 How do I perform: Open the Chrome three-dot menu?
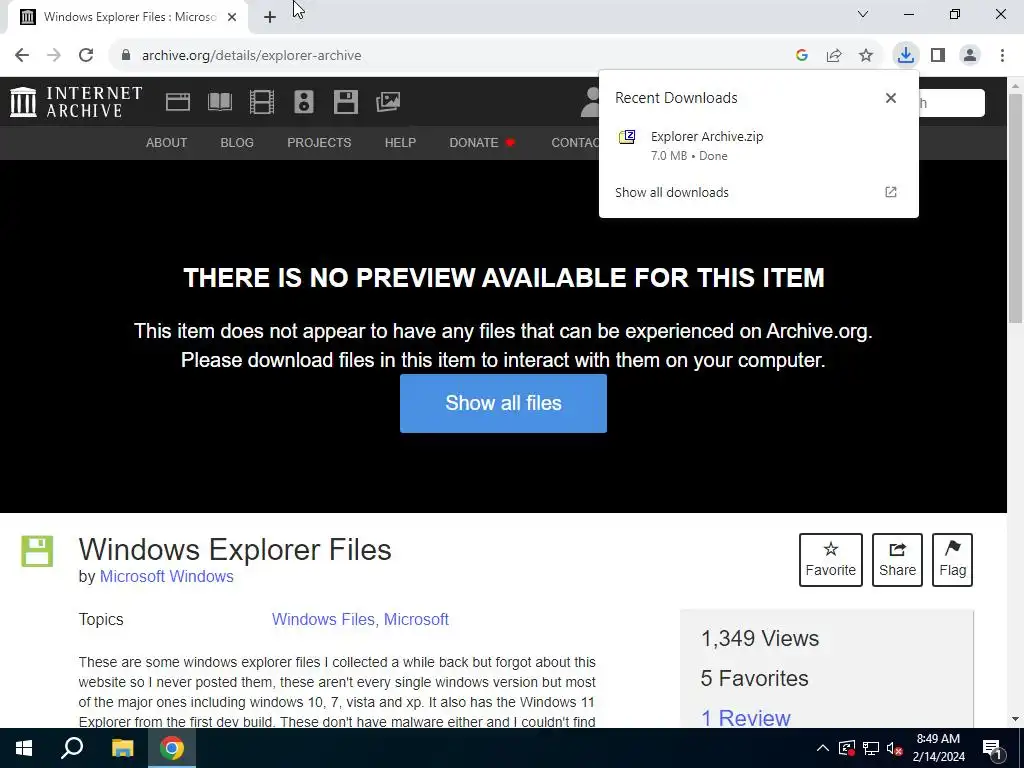[x=1002, y=55]
